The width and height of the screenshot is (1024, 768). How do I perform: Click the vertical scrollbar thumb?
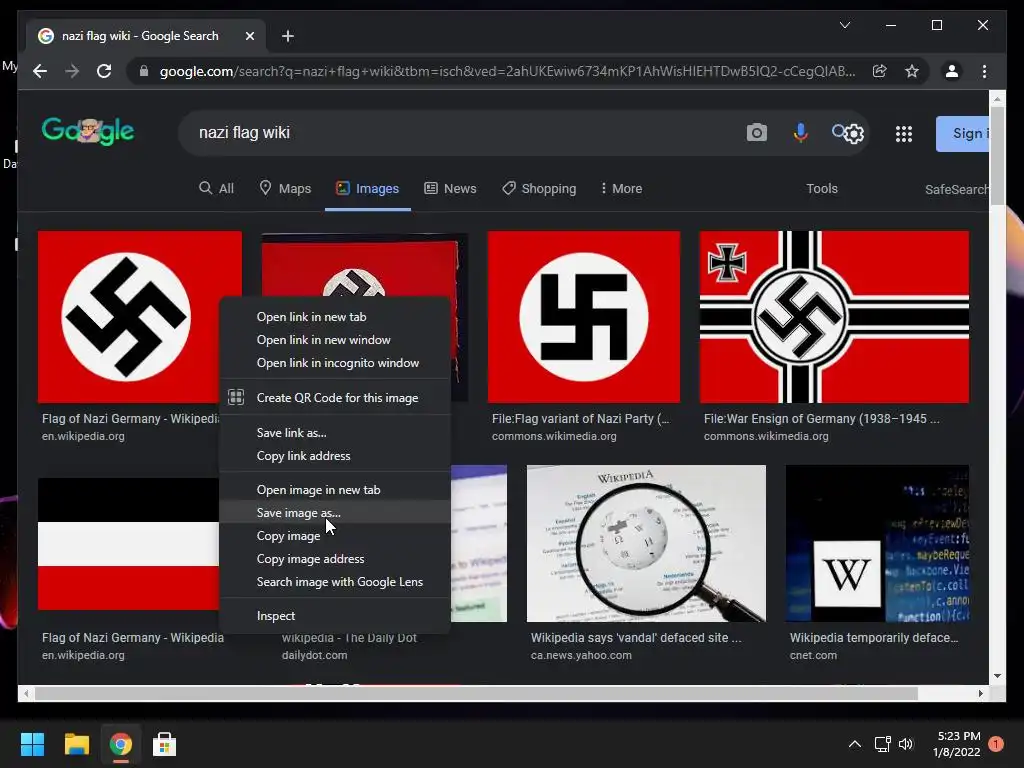(x=997, y=157)
